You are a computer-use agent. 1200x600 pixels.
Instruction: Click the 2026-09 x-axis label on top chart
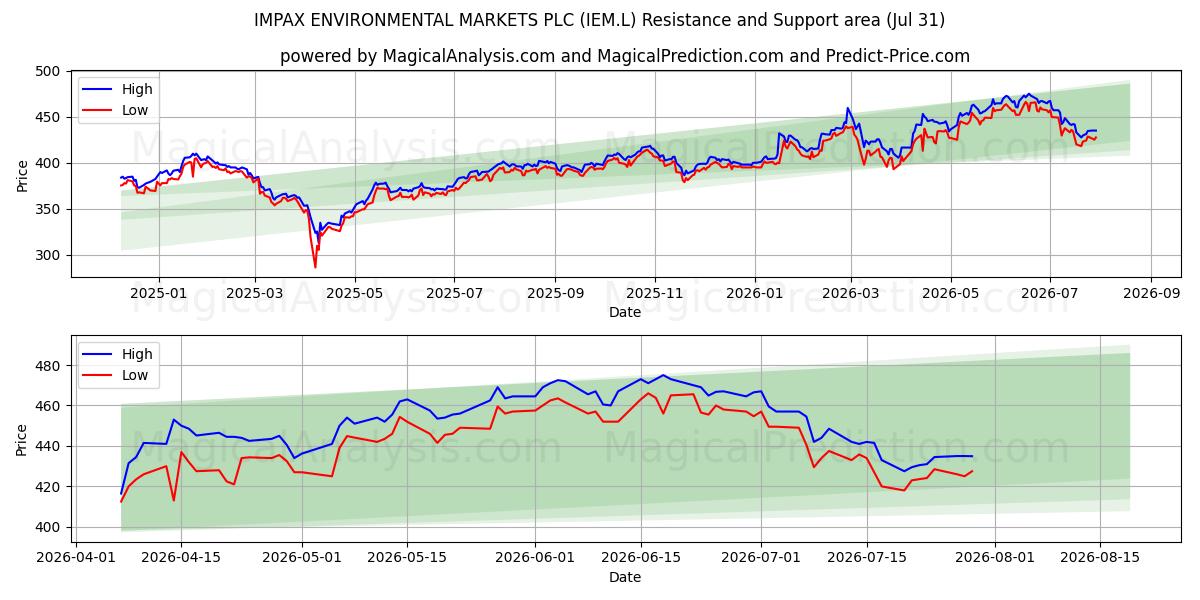pyautogui.click(x=1151, y=294)
